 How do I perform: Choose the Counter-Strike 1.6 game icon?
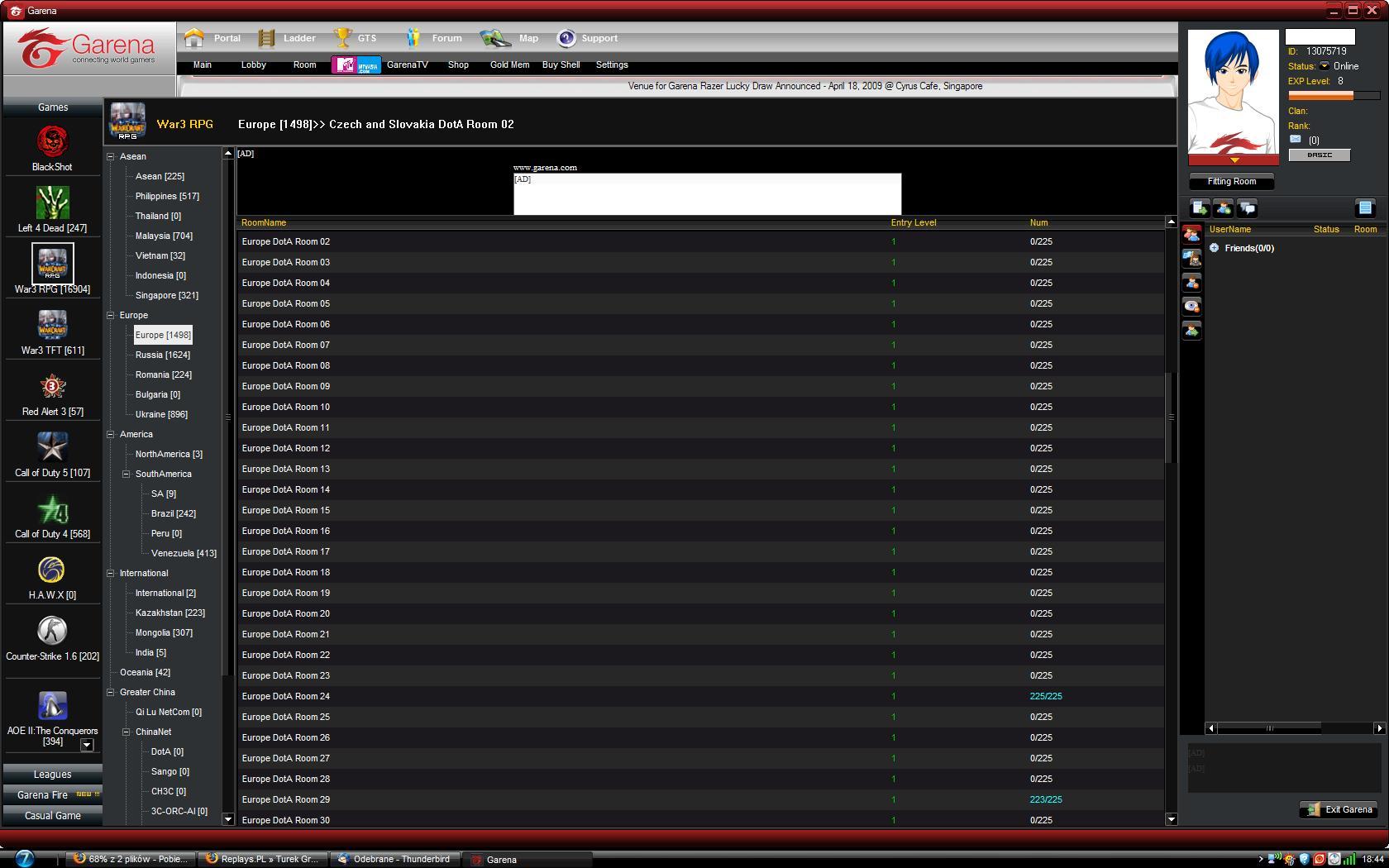[x=52, y=632]
